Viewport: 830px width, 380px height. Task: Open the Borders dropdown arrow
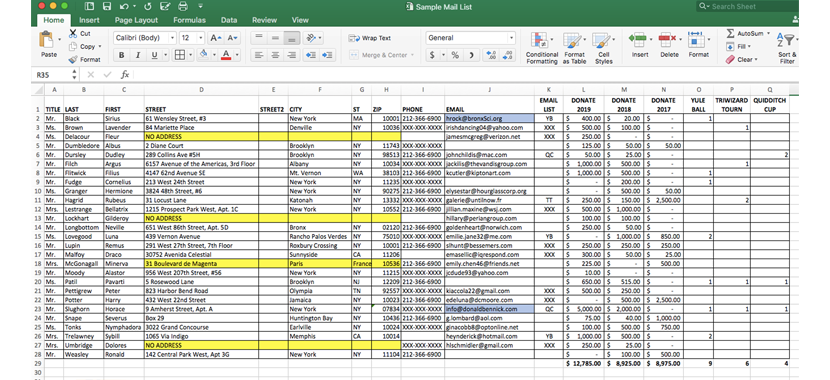[190, 55]
